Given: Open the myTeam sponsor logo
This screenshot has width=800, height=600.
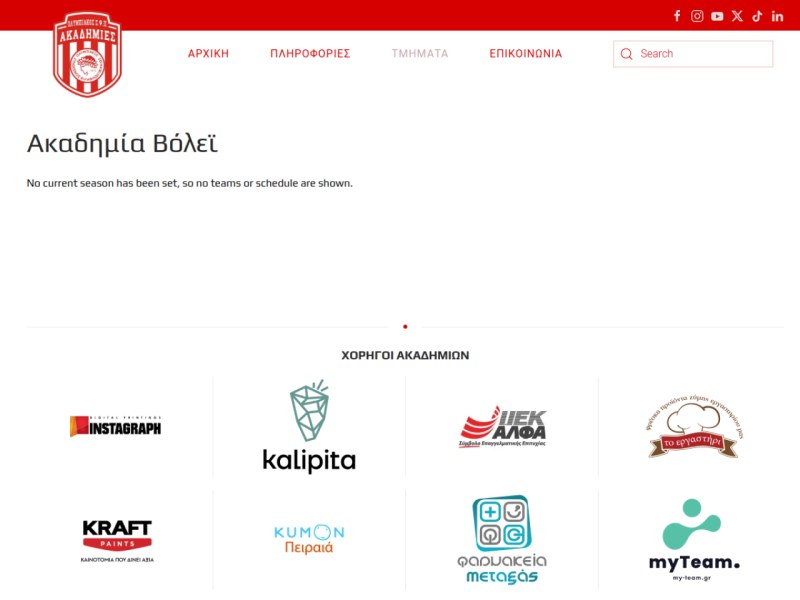Looking at the screenshot, I should 693,539.
